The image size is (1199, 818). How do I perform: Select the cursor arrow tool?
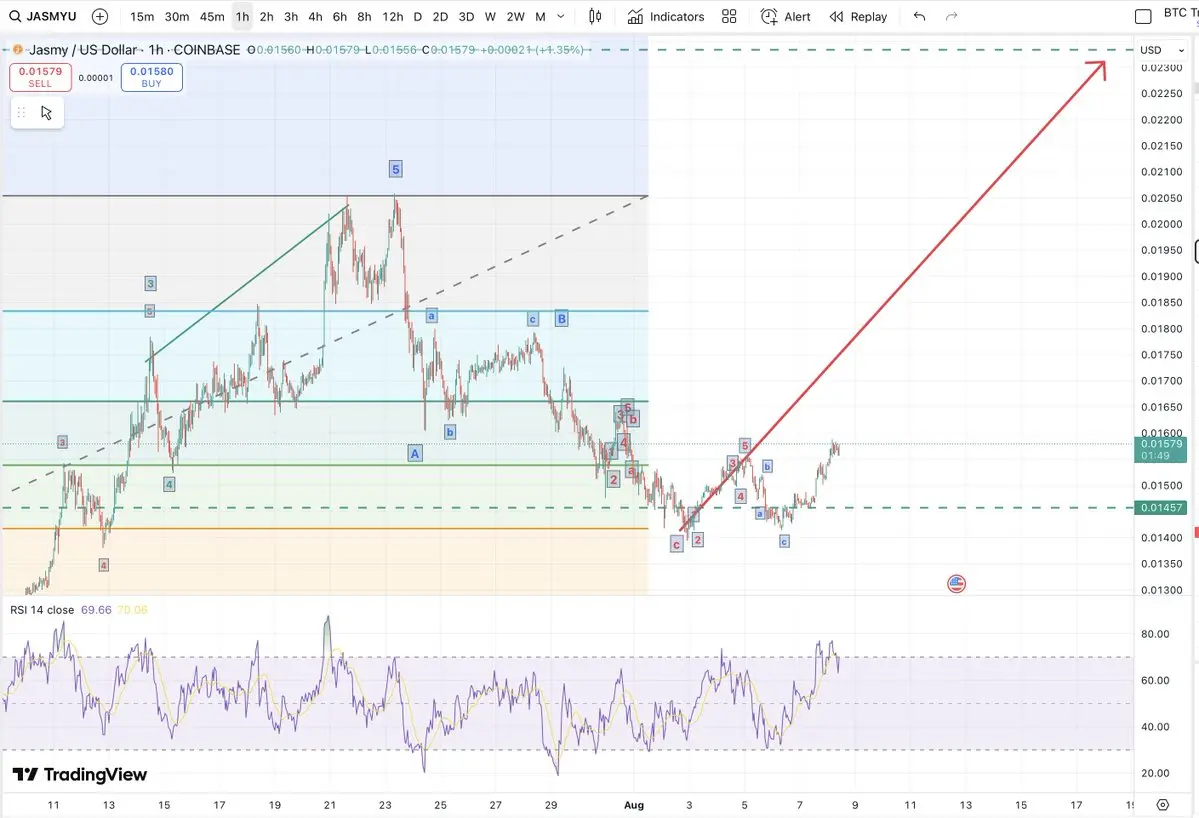pyautogui.click(x=47, y=112)
